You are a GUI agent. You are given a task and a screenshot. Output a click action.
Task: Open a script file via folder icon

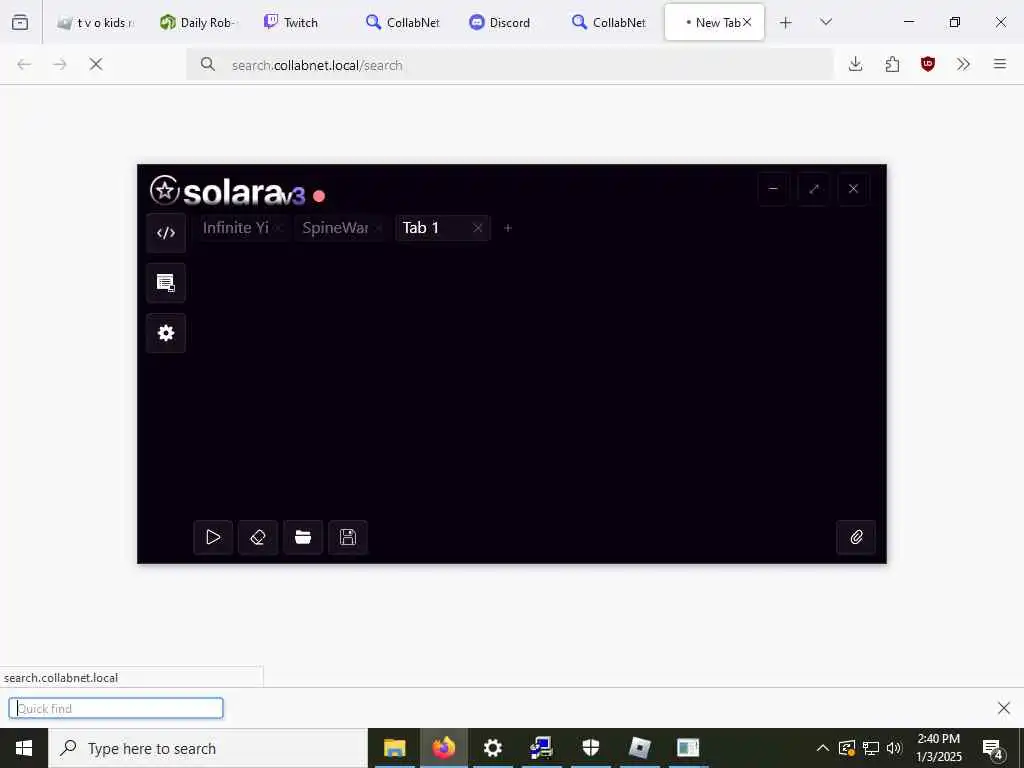[x=303, y=537]
